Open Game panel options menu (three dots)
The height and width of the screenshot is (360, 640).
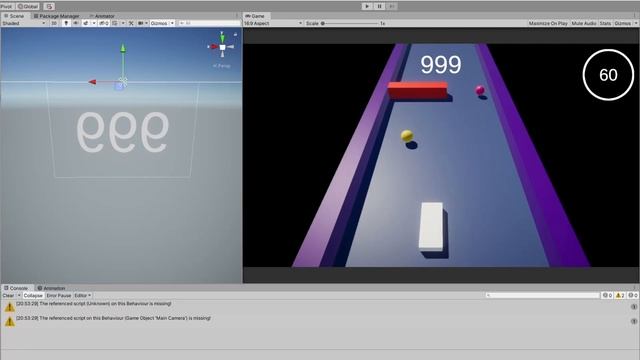[636, 16]
